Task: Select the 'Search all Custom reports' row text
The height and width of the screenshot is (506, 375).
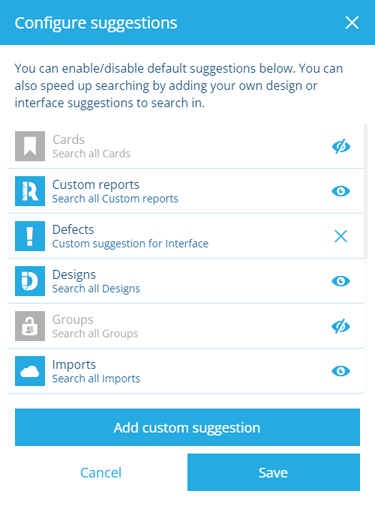Action: (x=115, y=199)
